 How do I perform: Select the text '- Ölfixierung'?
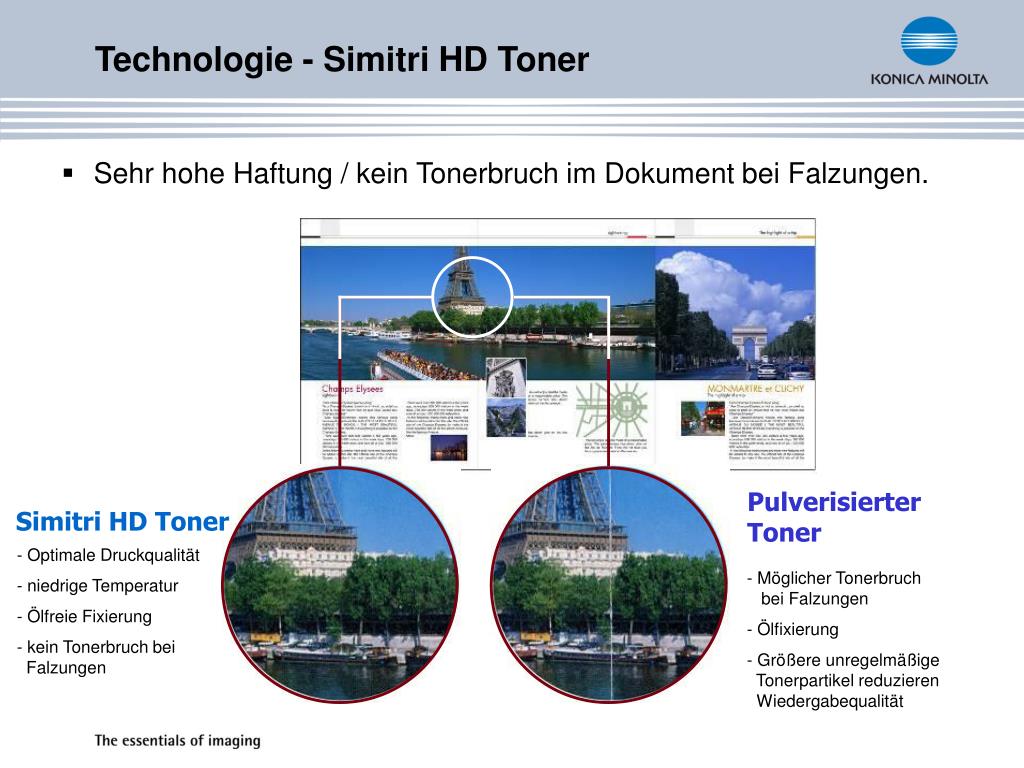click(x=793, y=630)
